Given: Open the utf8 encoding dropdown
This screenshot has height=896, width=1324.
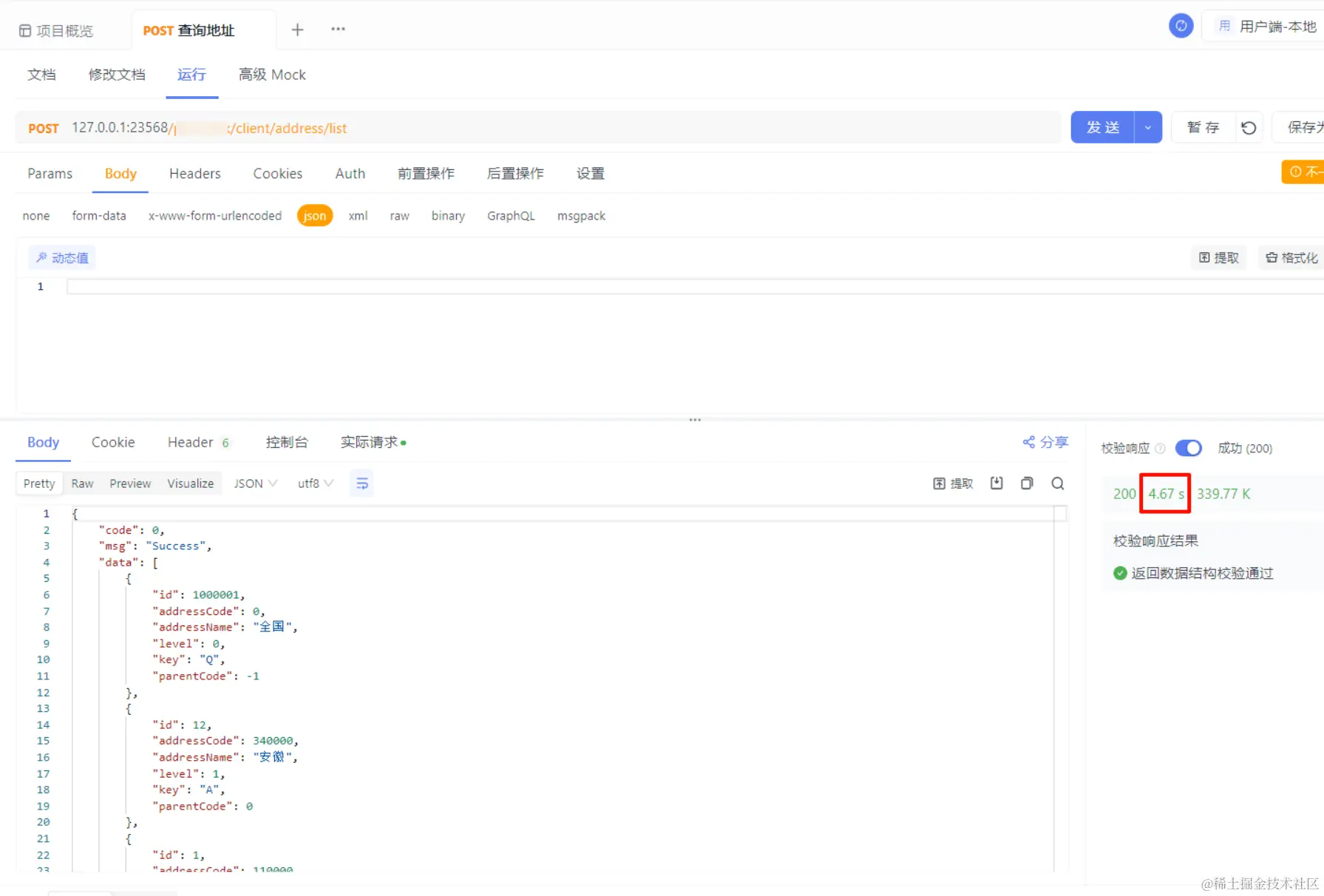Looking at the screenshot, I should (x=314, y=483).
